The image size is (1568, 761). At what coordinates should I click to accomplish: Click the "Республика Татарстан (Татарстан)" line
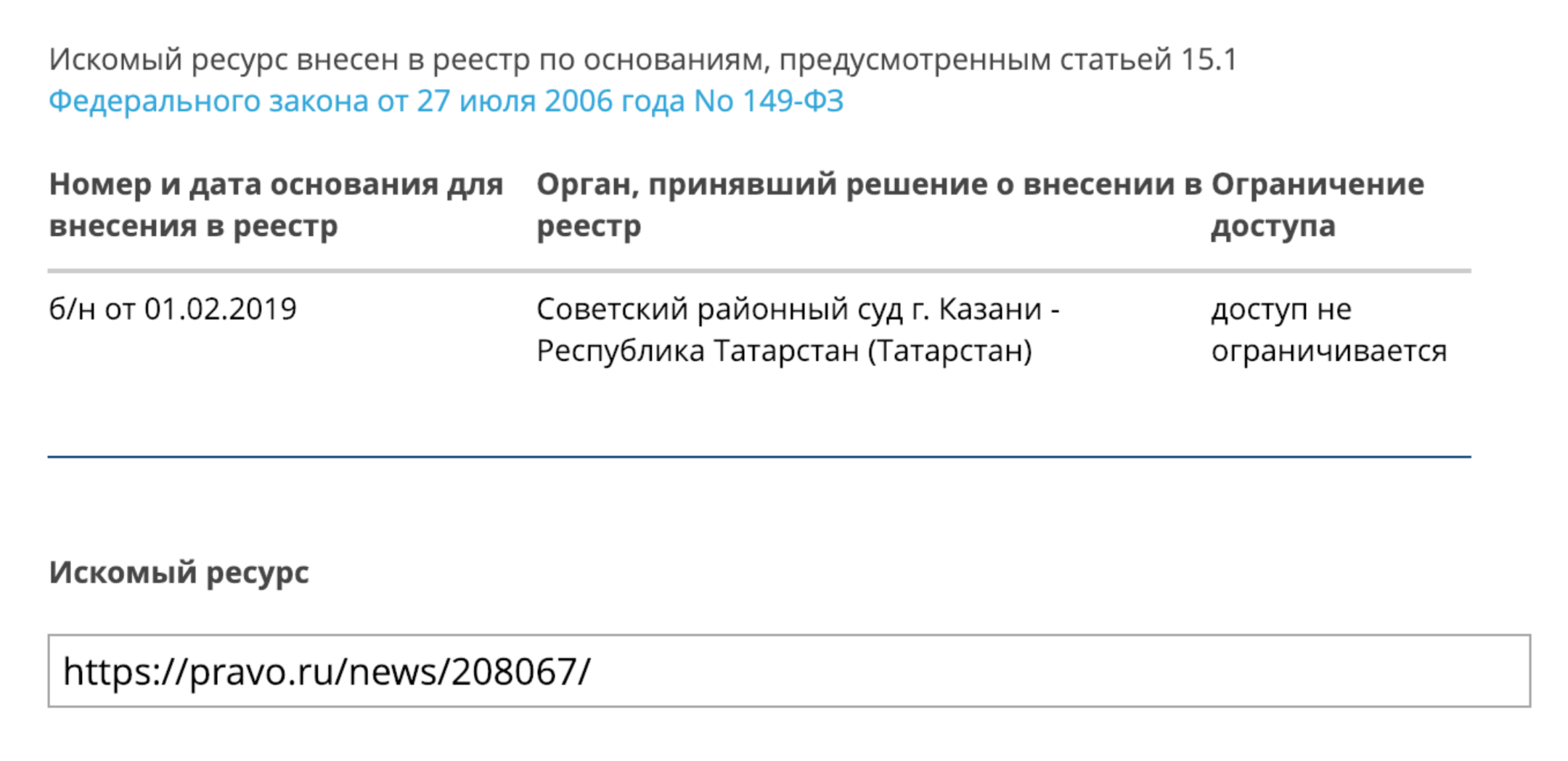[784, 351]
